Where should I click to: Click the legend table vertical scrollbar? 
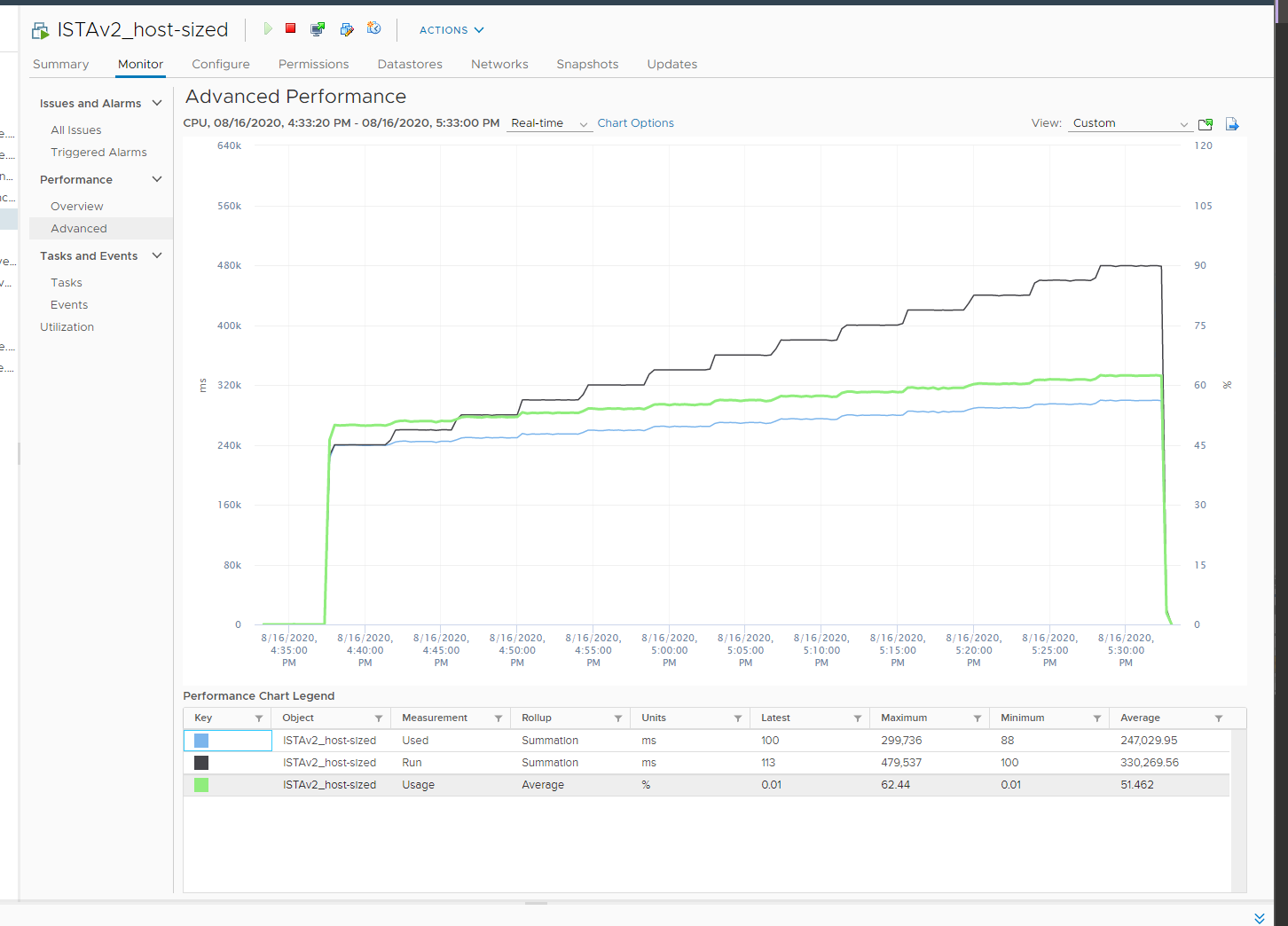(1238, 811)
